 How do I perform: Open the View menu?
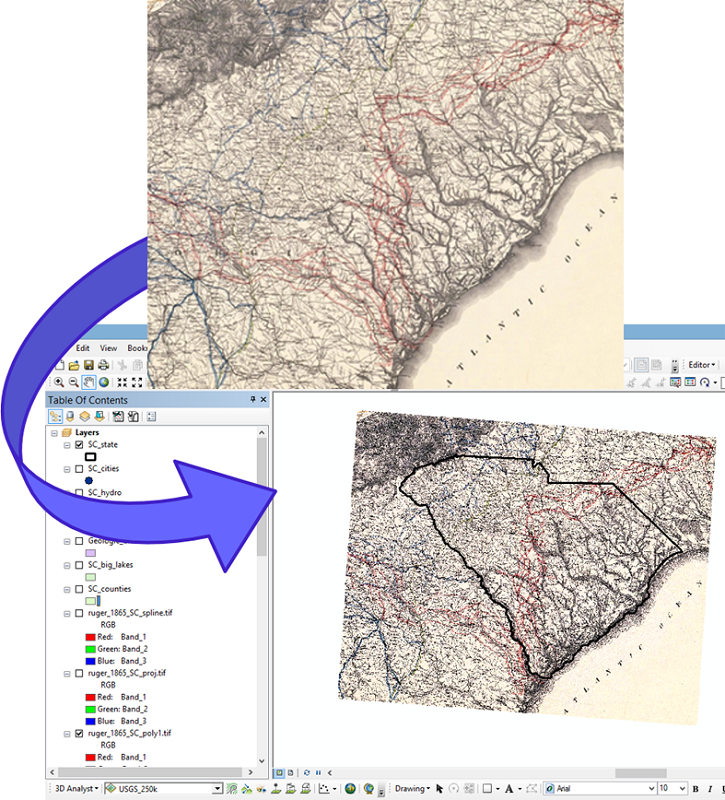coord(108,348)
